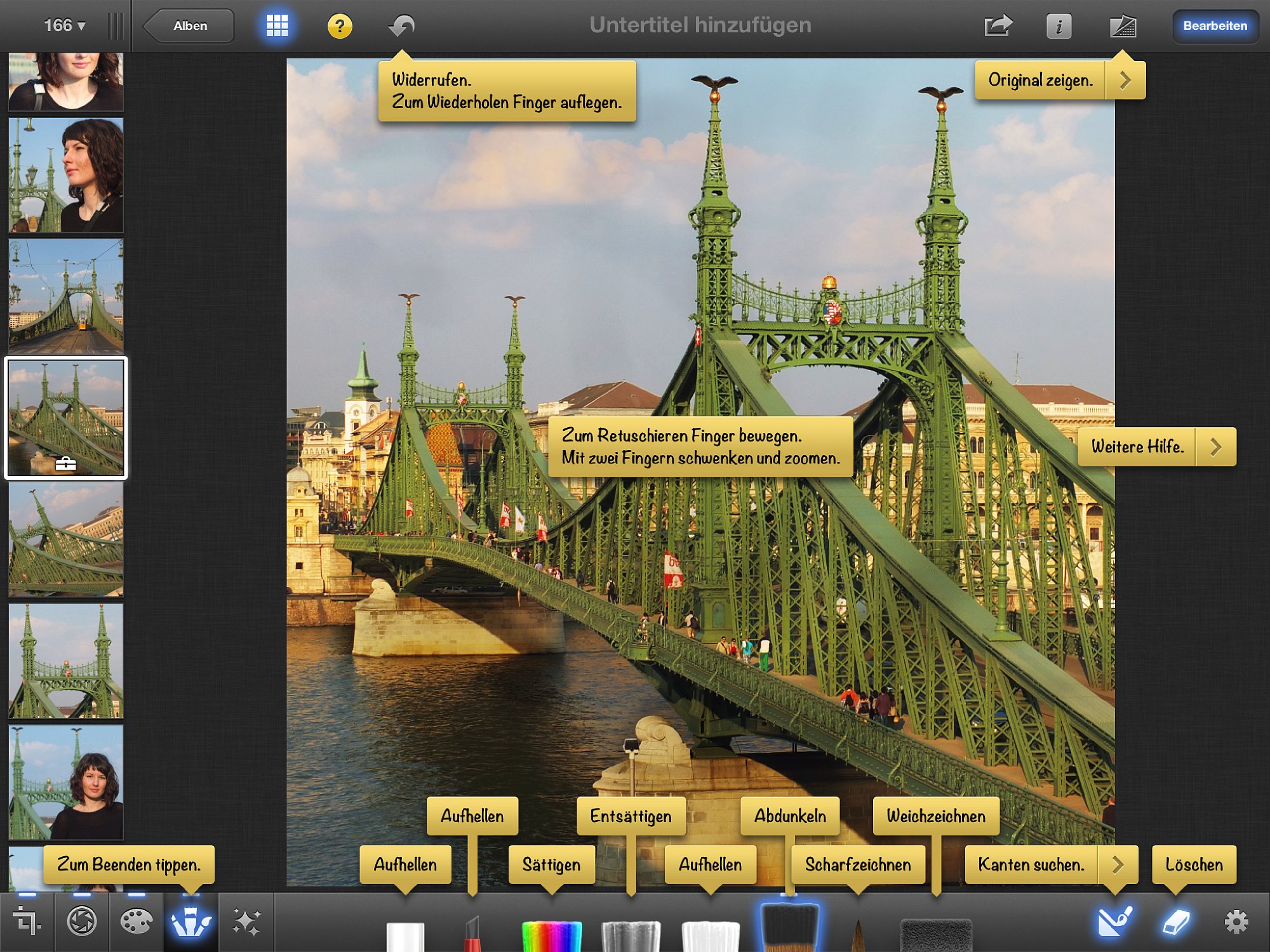Tap Untertitel hinzufügen title field
Viewport: 1270px width, 952px height.
[700, 25]
